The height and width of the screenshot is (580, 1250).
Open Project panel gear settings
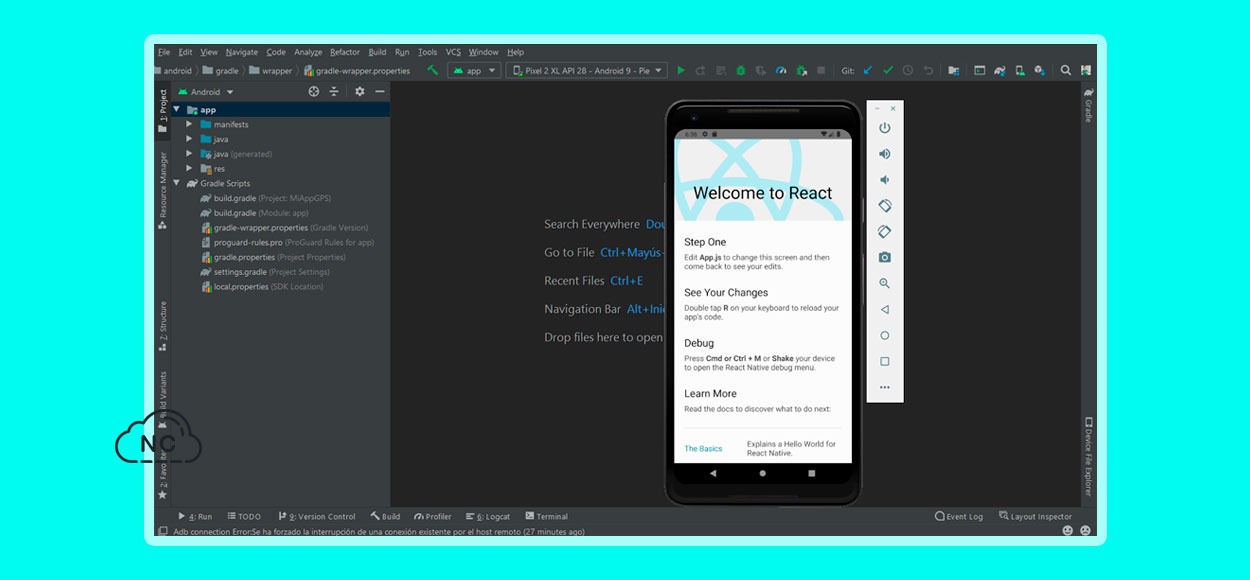360,91
